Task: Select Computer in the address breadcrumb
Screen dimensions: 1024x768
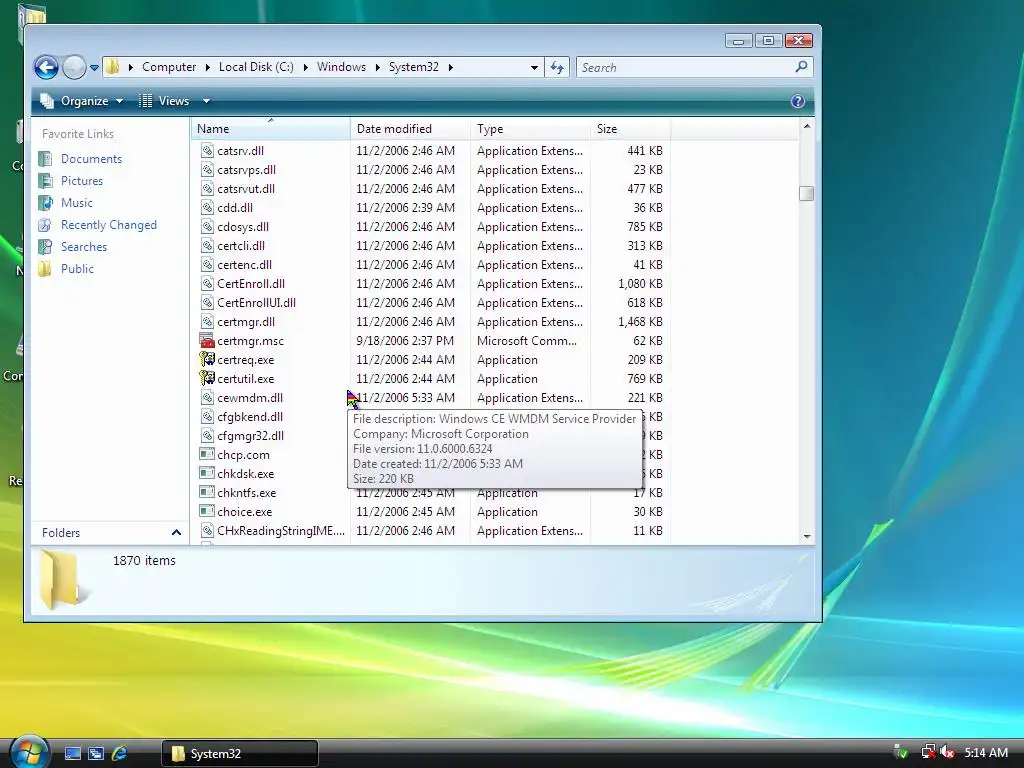Action: tap(168, 67)
